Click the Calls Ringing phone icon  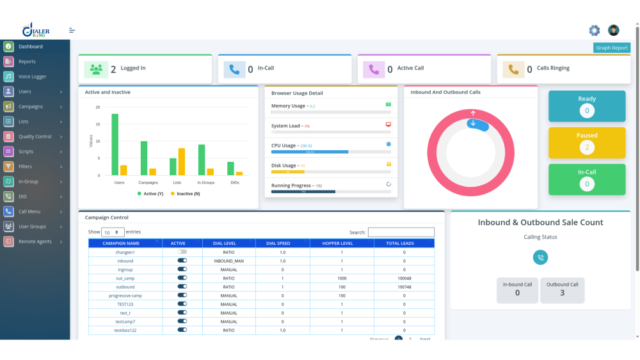point(513,69)
